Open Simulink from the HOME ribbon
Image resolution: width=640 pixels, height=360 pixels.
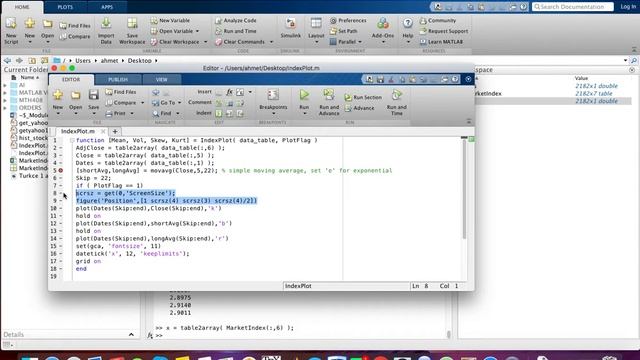pyautogui.click(x=291, y=24)
